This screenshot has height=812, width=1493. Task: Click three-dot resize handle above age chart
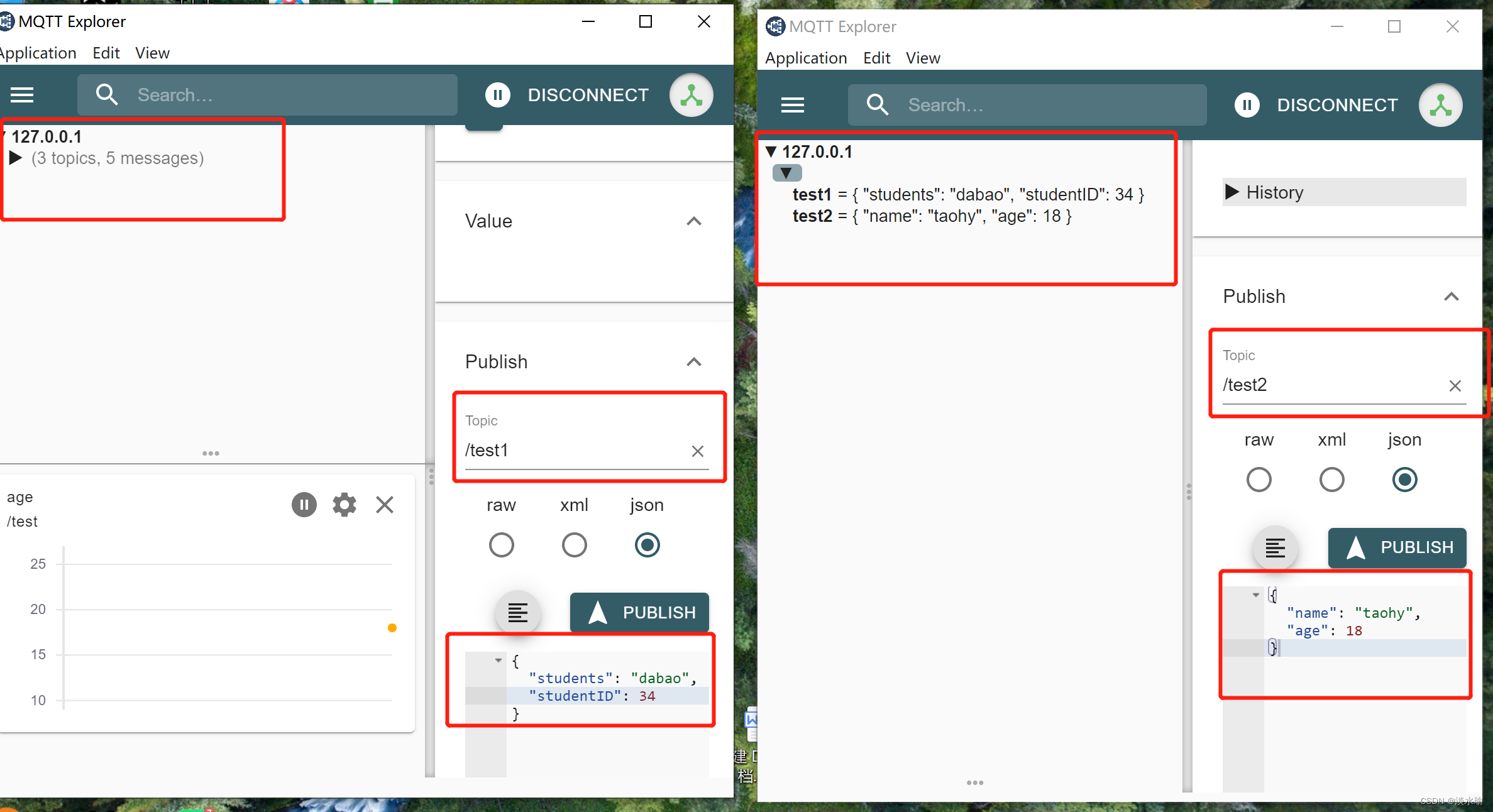click(211, 453)
